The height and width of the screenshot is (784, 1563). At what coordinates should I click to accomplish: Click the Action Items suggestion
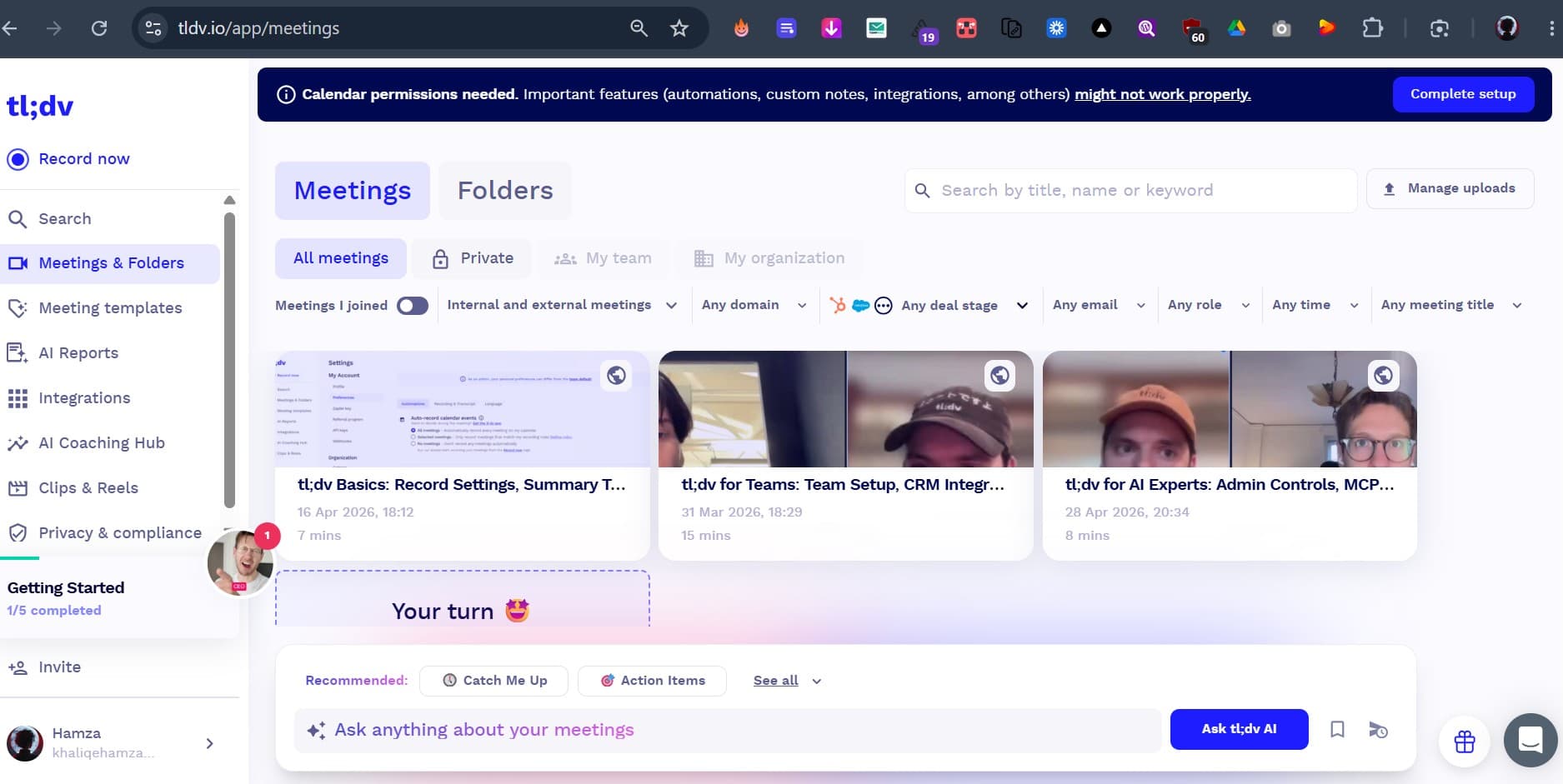tap(652, 681)
